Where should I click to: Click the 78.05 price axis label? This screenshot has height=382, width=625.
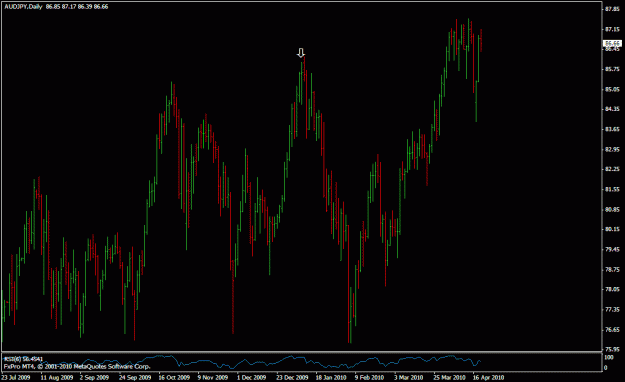point(612,289)
